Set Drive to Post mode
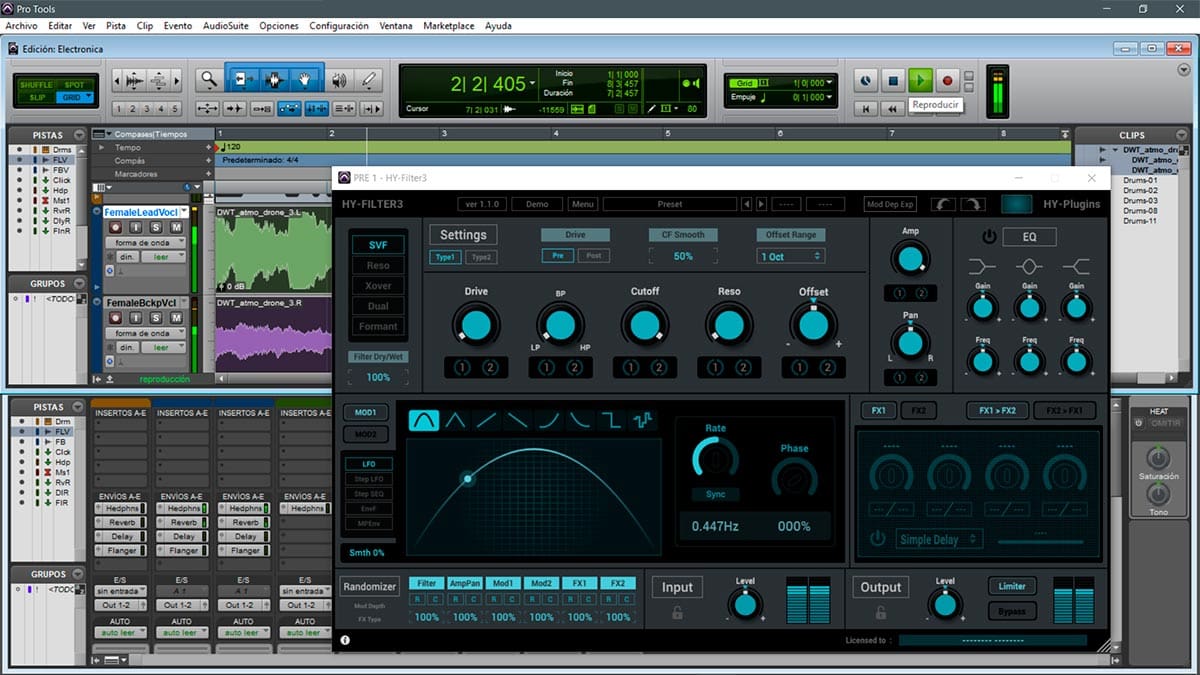 pyautogui.click(x=593, y=256)
